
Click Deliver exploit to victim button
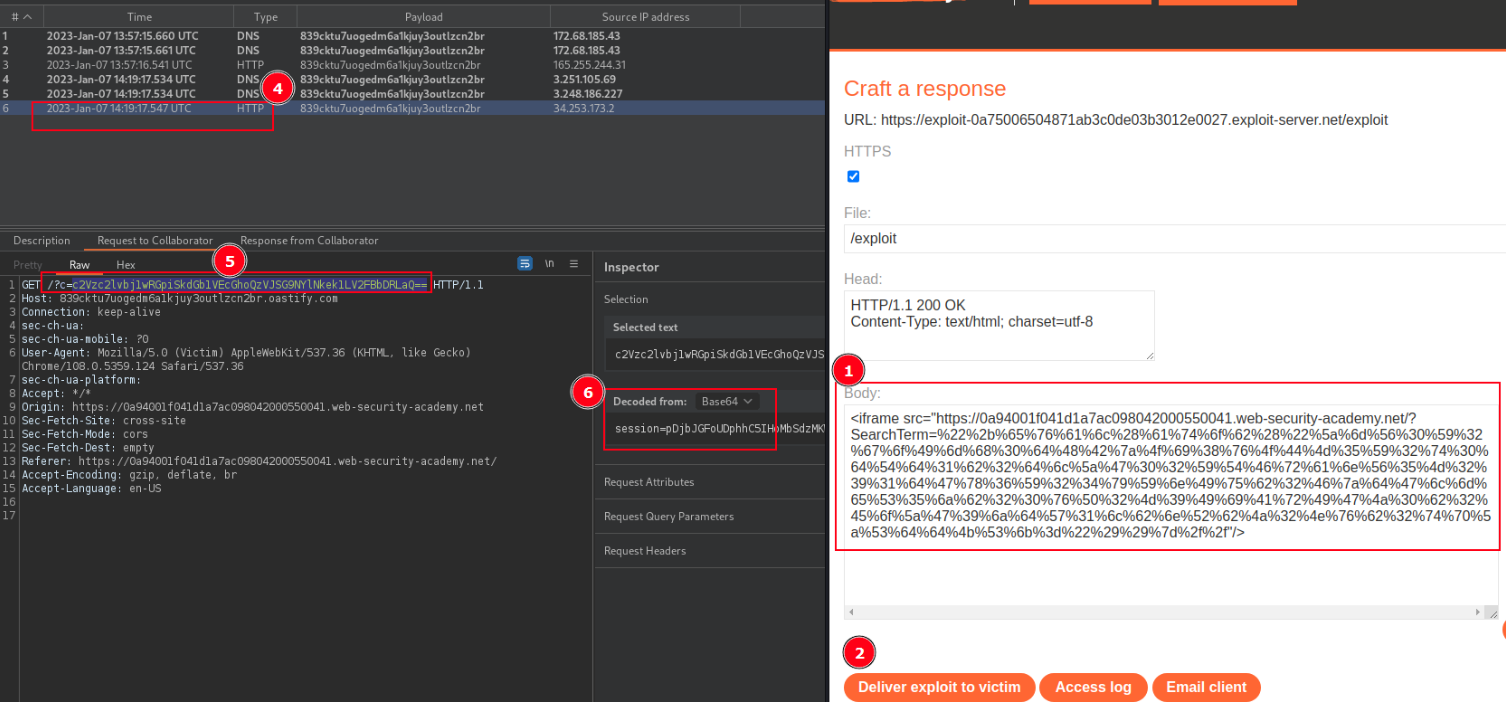[939, 687]
